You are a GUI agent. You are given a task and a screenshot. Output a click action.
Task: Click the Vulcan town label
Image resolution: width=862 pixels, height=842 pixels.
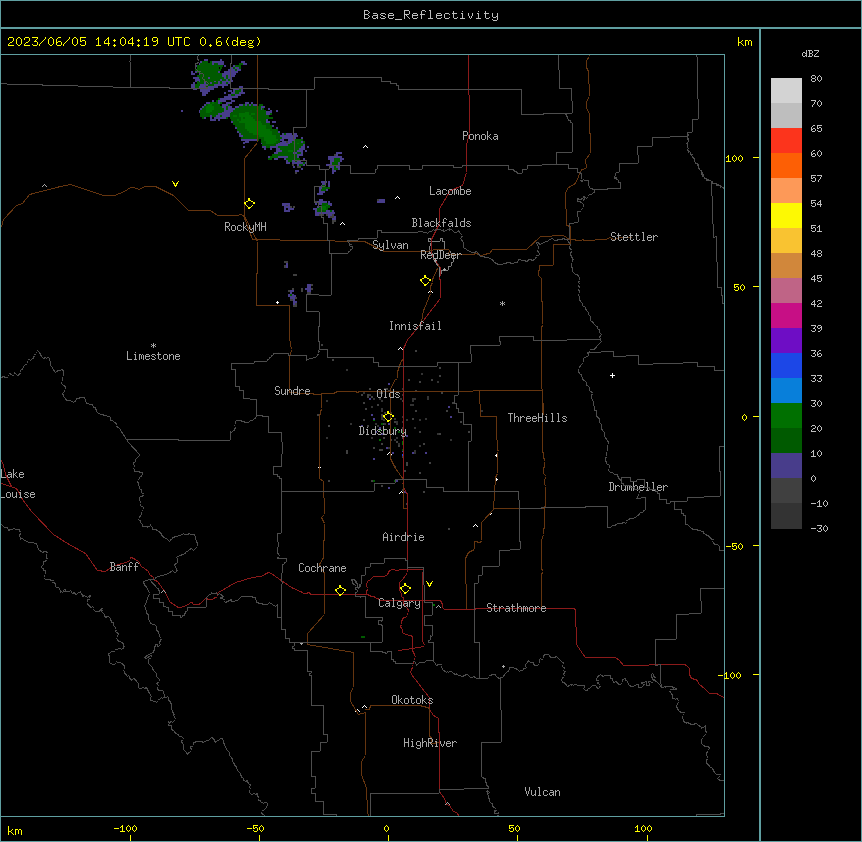click(x=543, y=792)
